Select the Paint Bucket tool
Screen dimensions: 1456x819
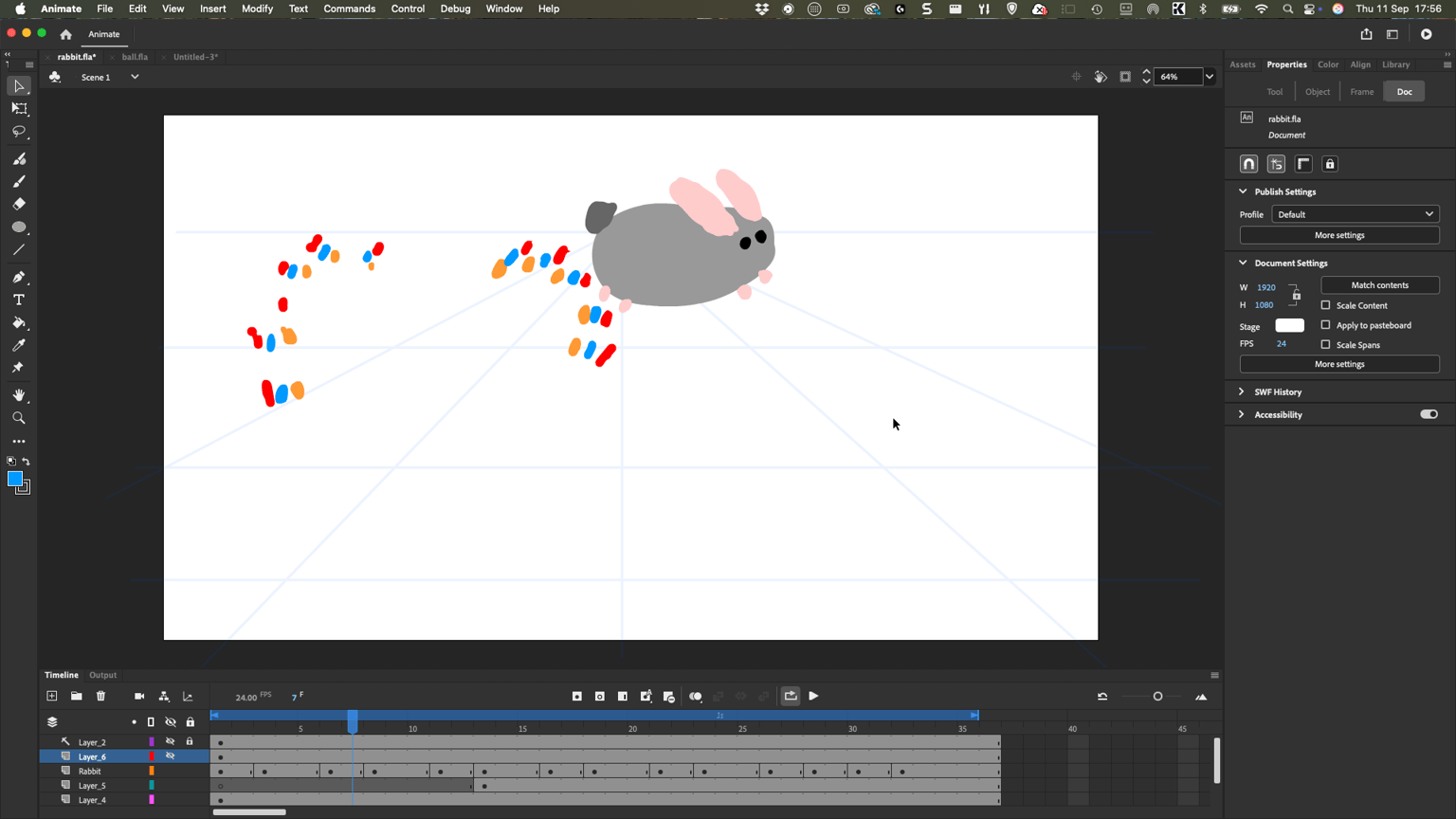coord(19,322)
